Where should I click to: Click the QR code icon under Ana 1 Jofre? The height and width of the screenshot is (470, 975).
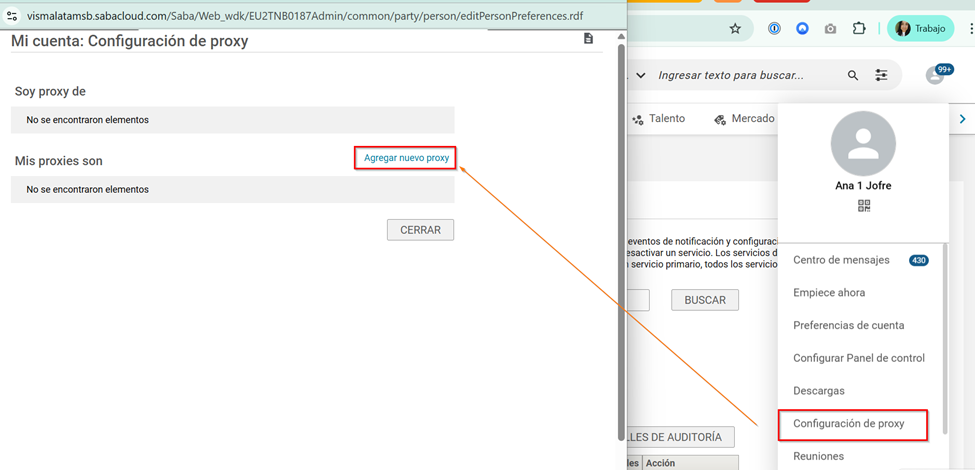click(x=864, y=206)
